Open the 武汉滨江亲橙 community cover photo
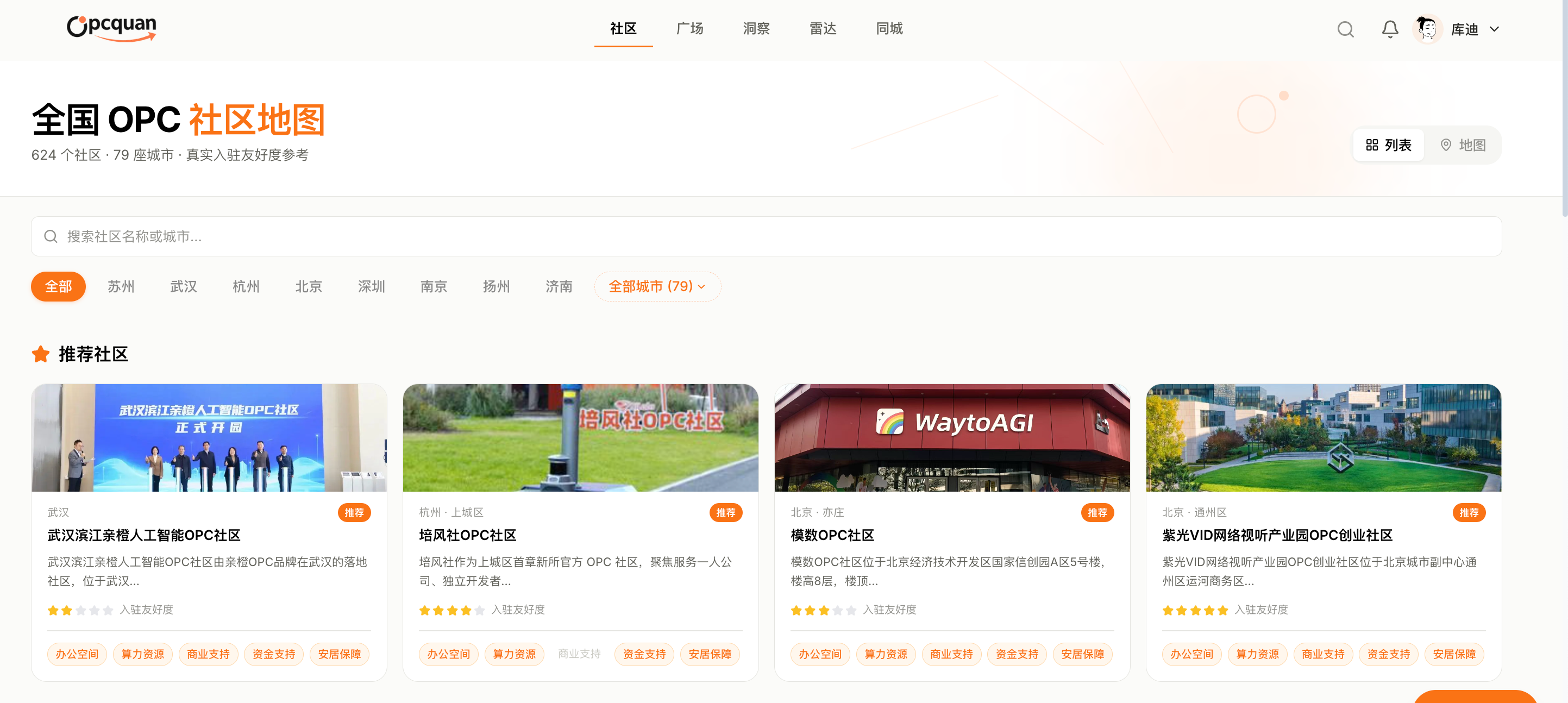 pyautogui.click(x=209, y=438)
